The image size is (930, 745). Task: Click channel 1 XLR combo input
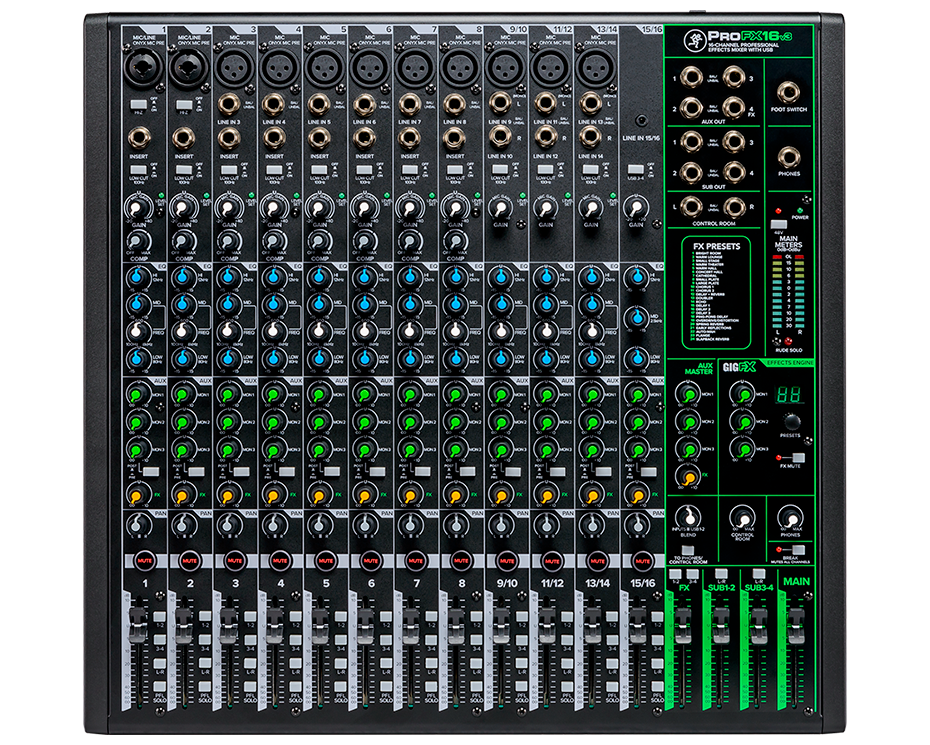point(143,69)
